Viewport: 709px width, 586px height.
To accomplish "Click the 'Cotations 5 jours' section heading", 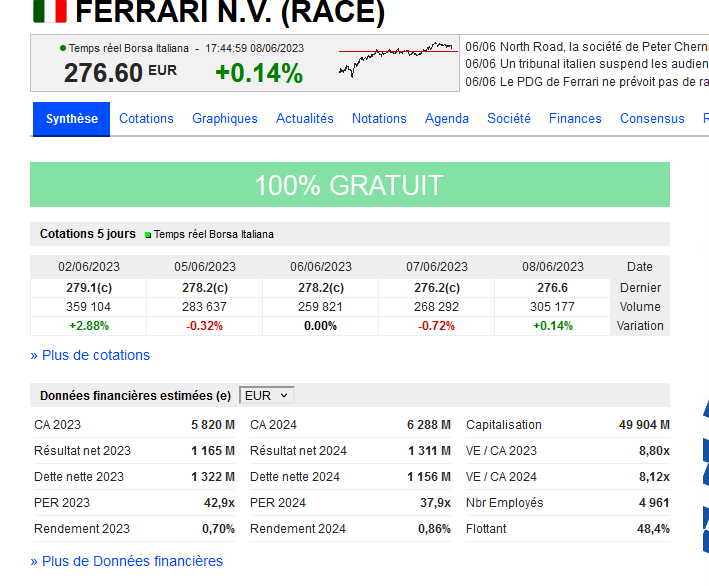I will [88, 234].
